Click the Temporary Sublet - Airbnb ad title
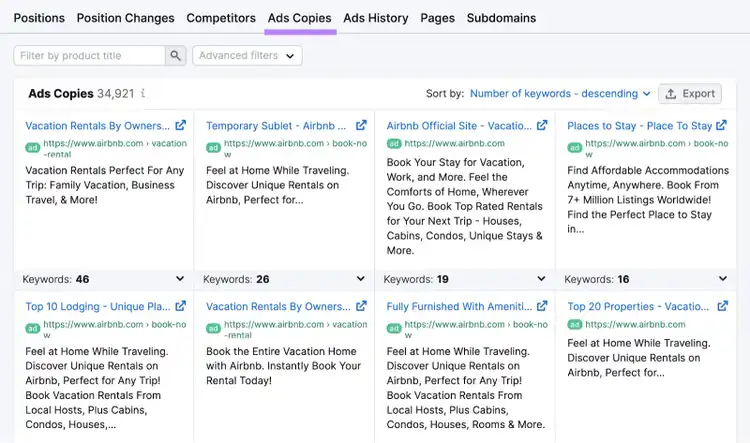Image resolution: width=750 pixels, height=443 pixels. (276, 126)
